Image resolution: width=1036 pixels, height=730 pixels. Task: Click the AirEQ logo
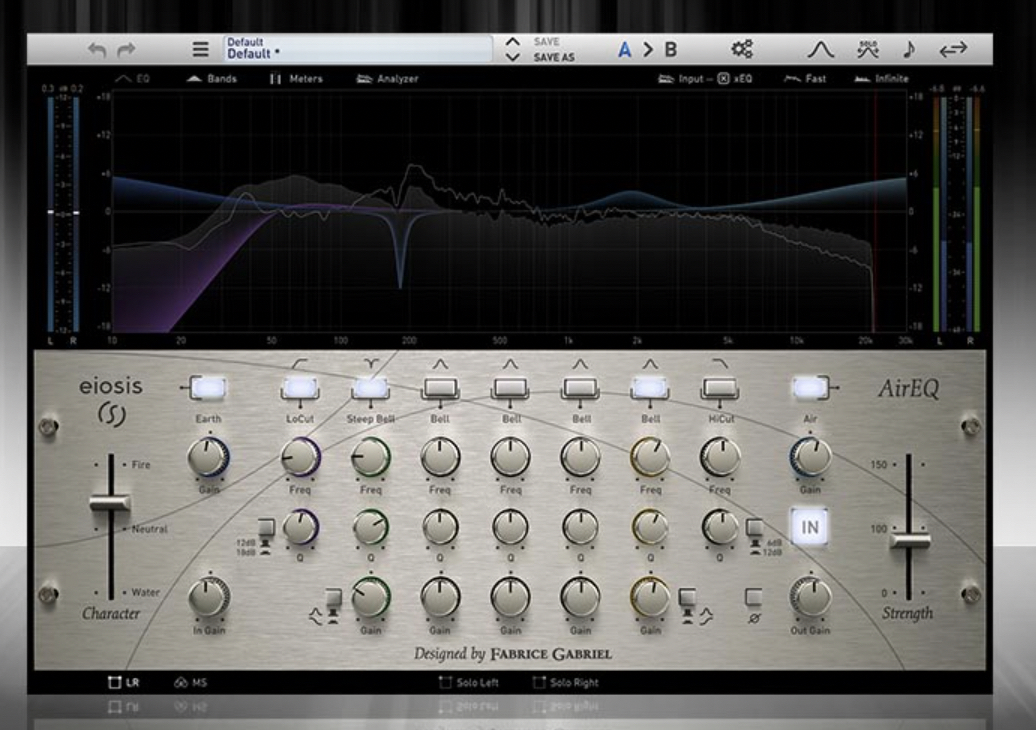[x=908, y=388]
